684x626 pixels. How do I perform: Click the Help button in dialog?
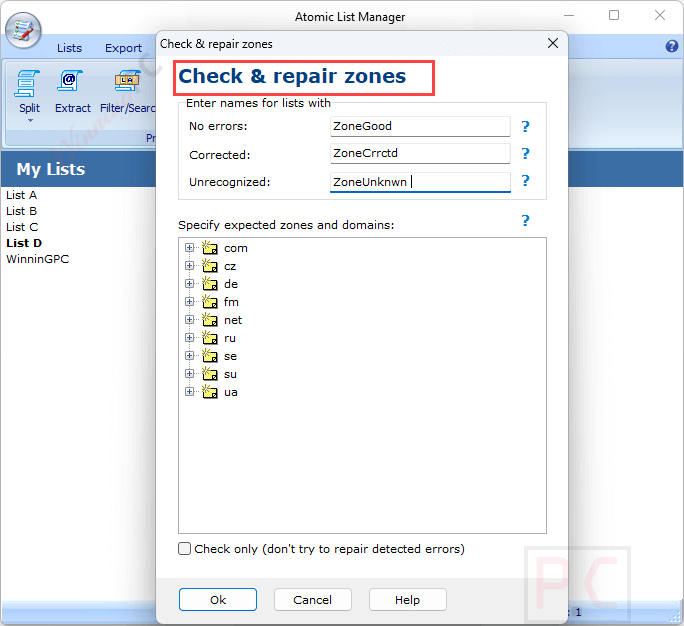[x=408, y=600]
